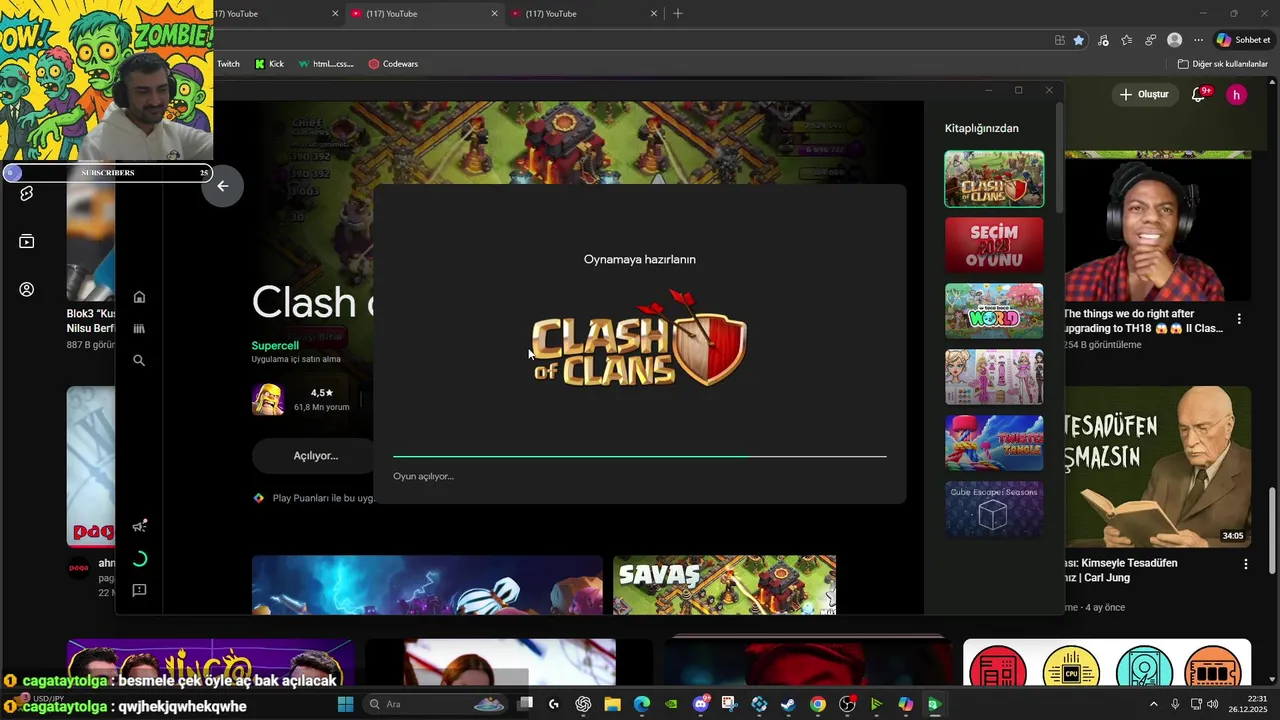1280x720 pixels.
Task: Click the 'Oyun açılıyor...' status text
Action: coord(423,476)
